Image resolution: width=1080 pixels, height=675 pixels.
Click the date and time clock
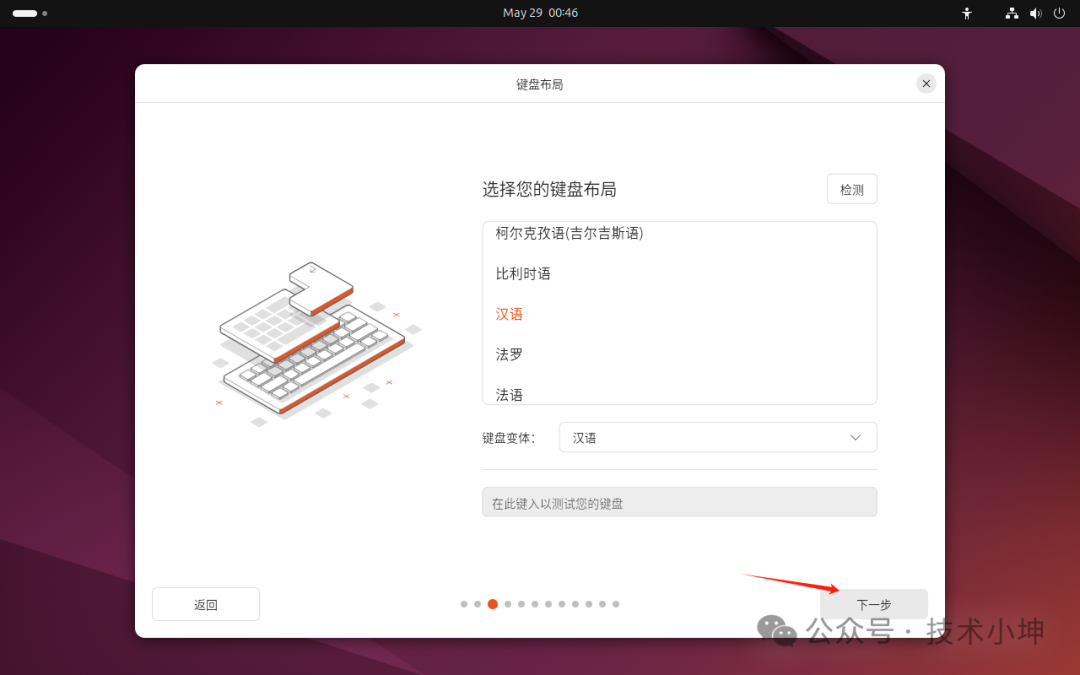click(x=540, y=13)
